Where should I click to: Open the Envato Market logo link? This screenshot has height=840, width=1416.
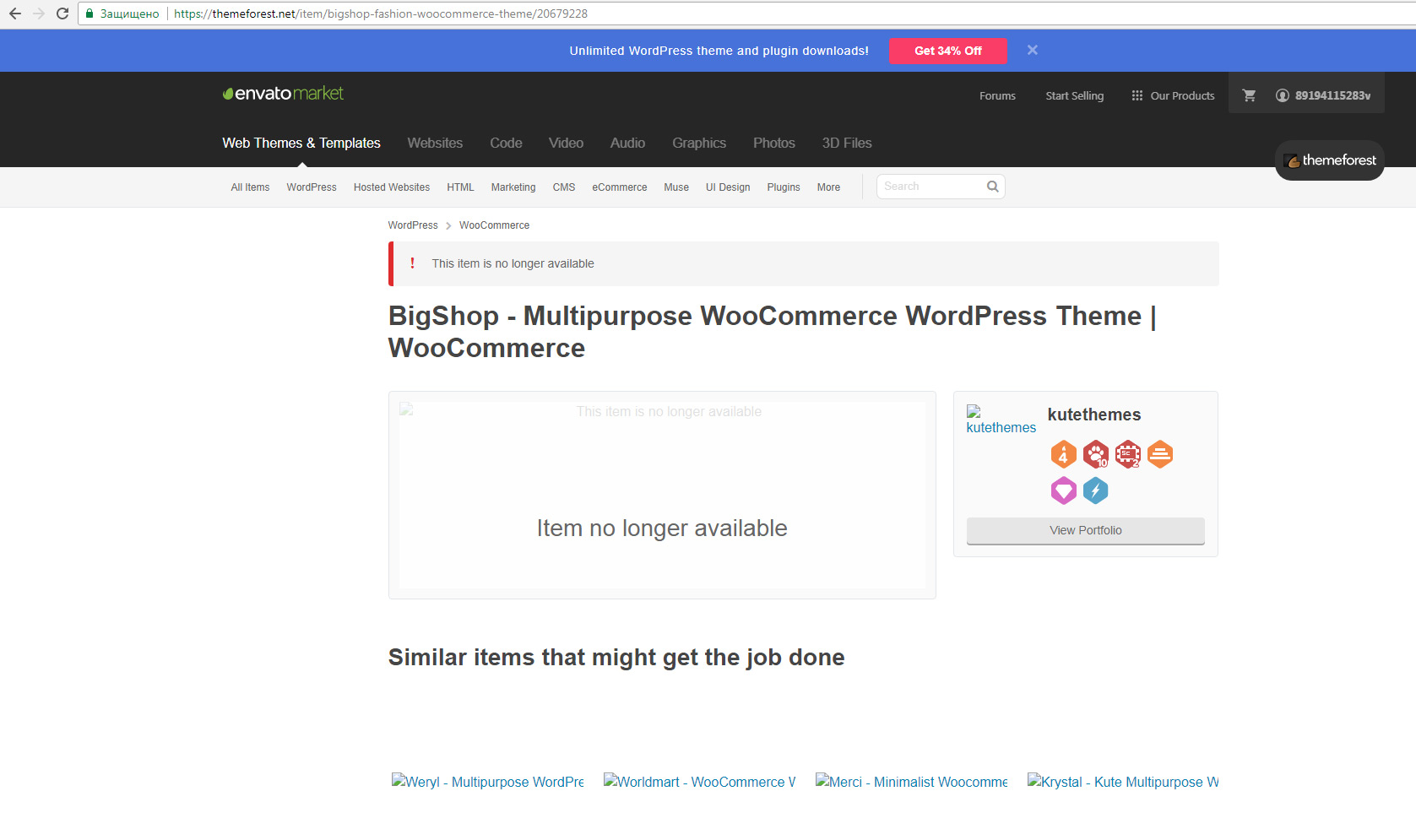pos(283,93)
